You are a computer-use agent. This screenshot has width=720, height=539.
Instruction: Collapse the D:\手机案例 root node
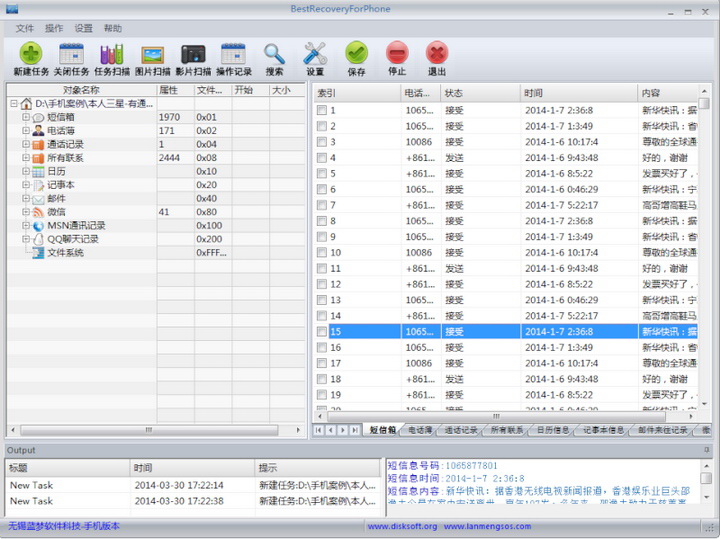(14, 104)
